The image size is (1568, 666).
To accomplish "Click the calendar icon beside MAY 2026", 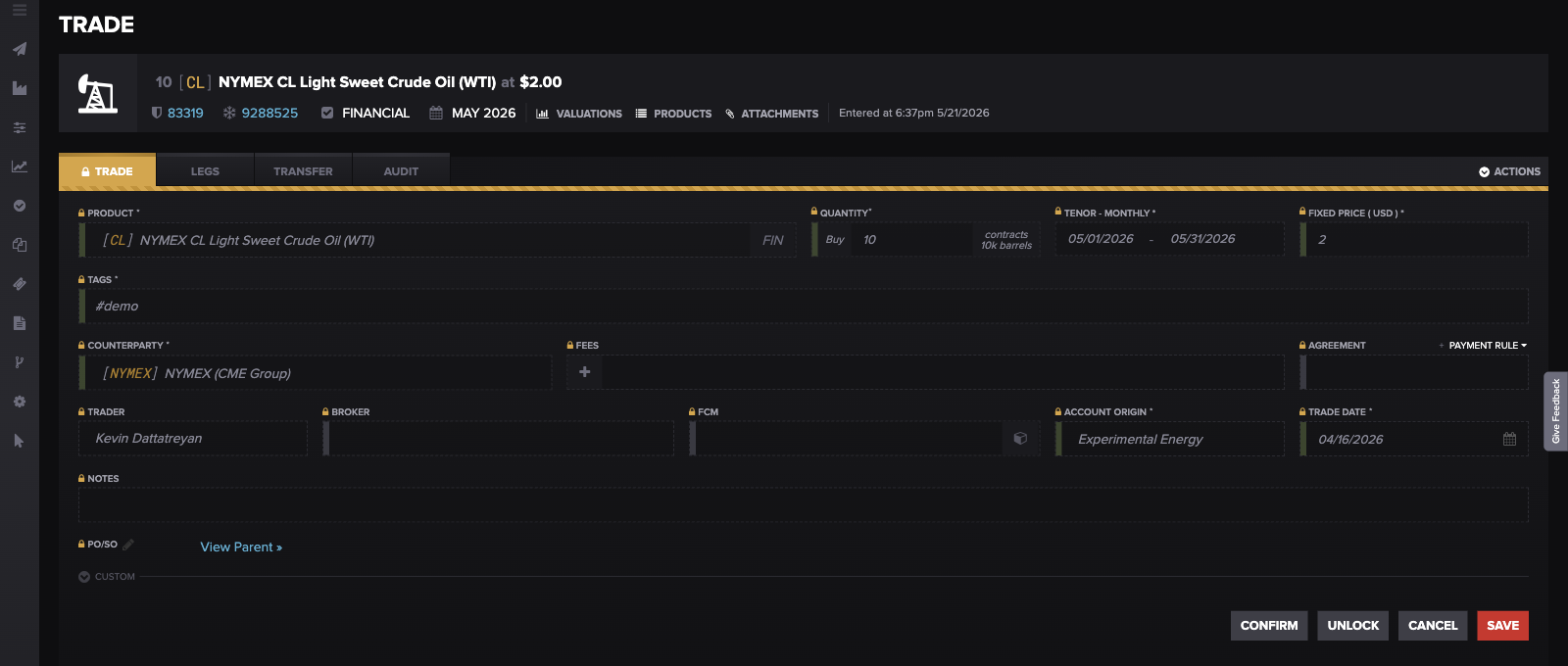I will (x=436, y=113).
